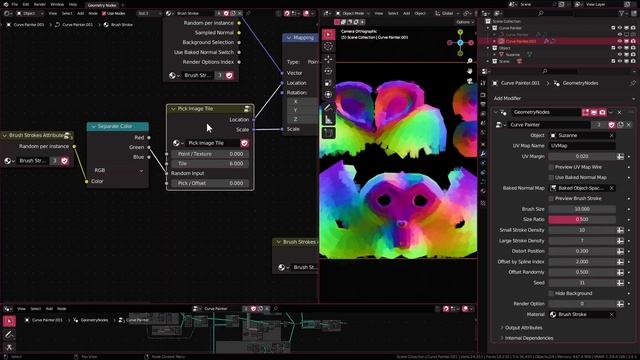Select the Annotate tool in viewport
Viewport: 640px width, 360px height.
click(x=328, y=108)
